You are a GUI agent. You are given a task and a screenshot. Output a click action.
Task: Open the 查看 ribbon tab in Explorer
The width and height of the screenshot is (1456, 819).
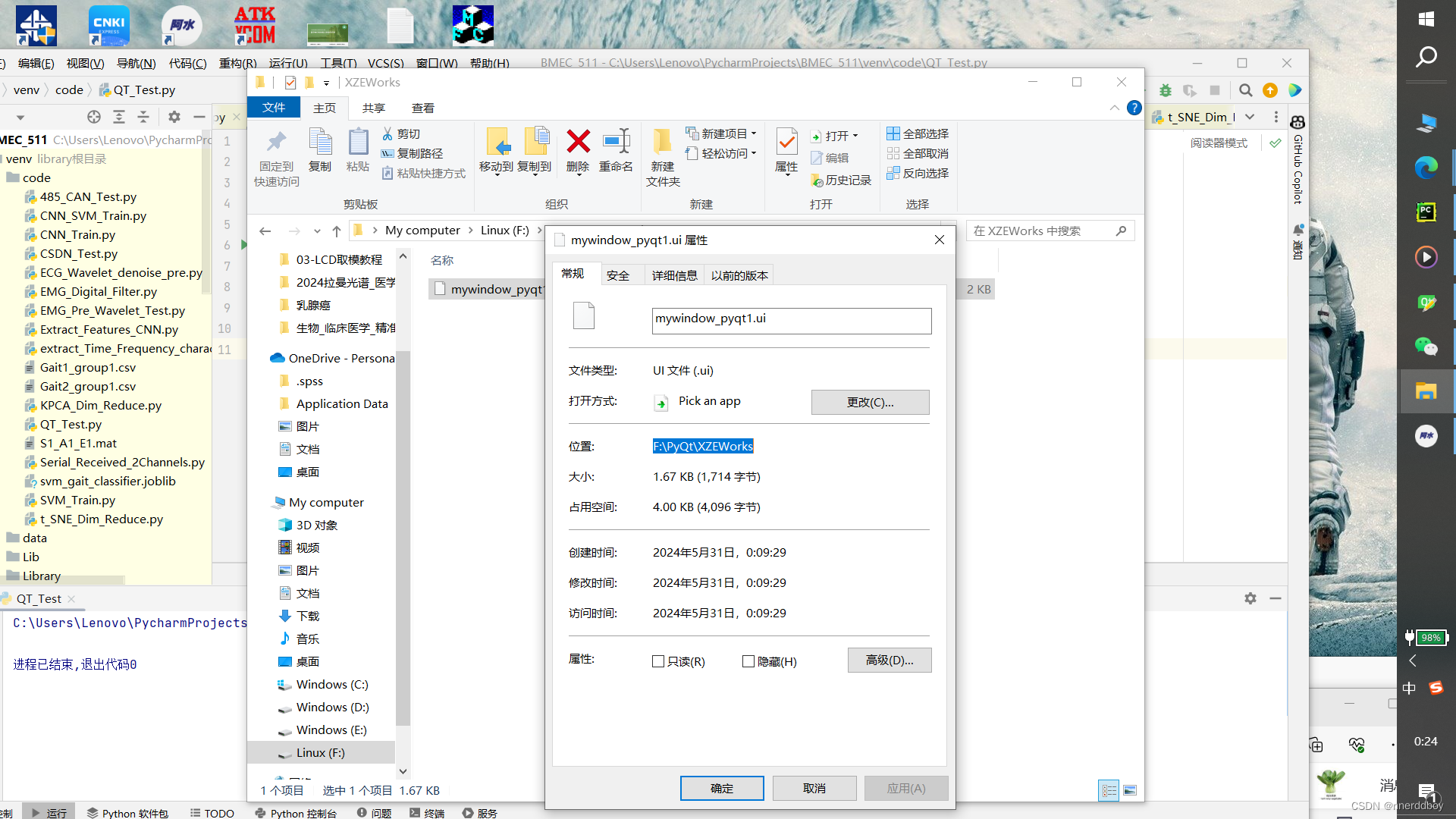pos(423,108)
